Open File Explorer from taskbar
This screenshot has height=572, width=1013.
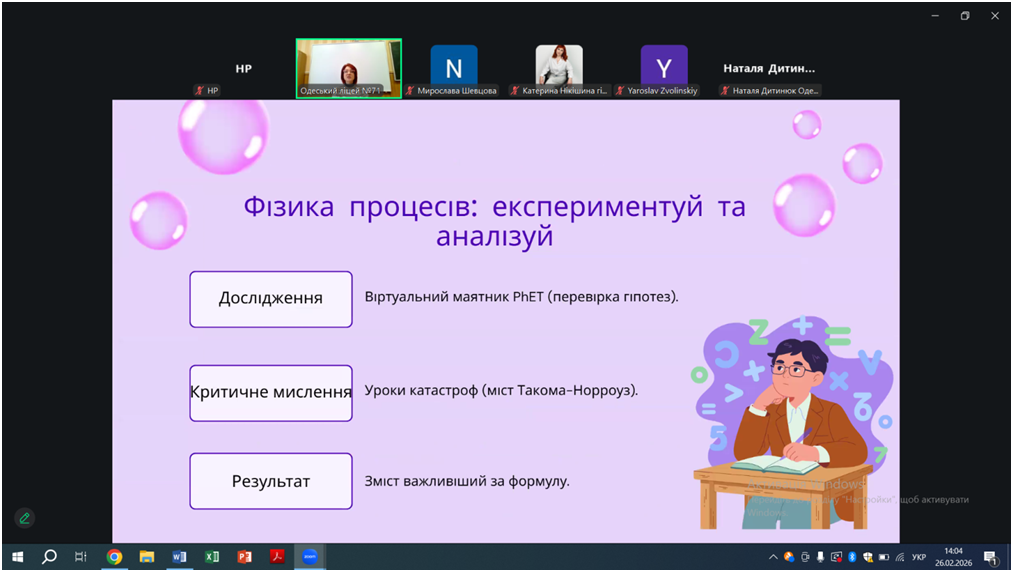147,557
